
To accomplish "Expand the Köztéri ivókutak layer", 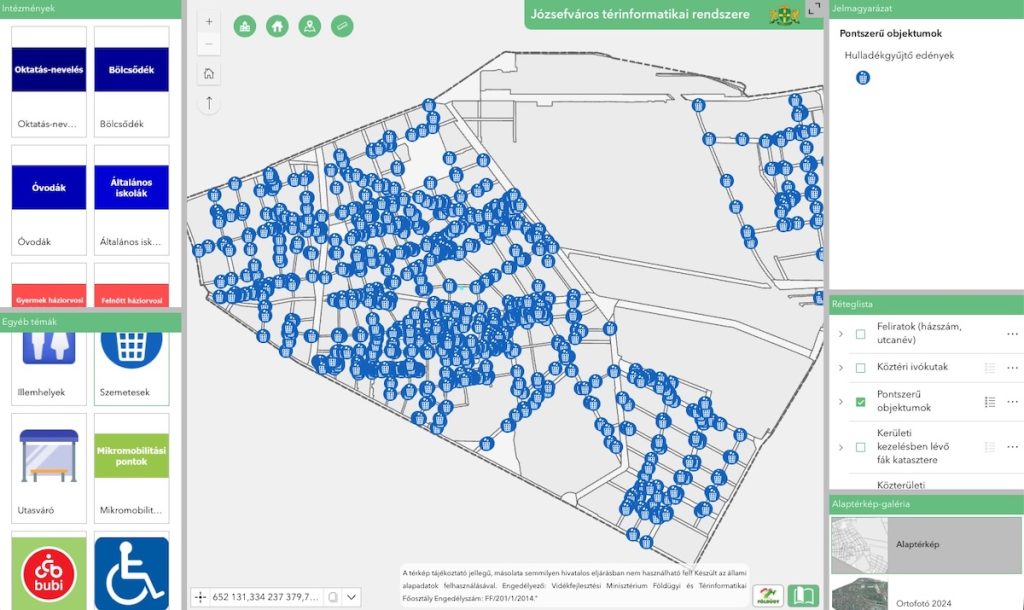I will [841, 368].
